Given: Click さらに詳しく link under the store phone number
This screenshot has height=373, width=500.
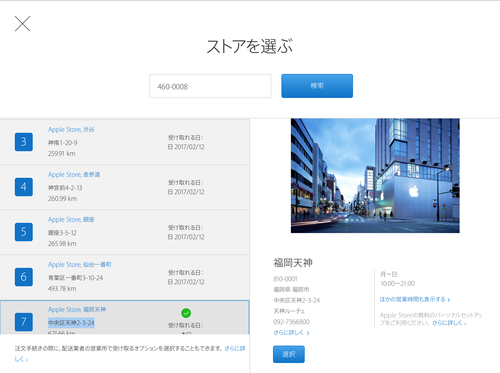Looking at the screenshot, I should [291, 333].
